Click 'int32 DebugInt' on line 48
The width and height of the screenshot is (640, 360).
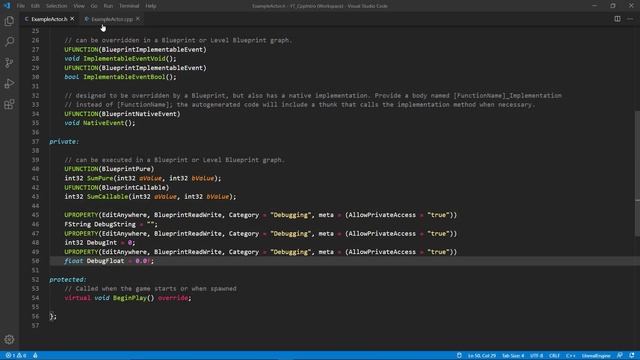click(91, 242)
